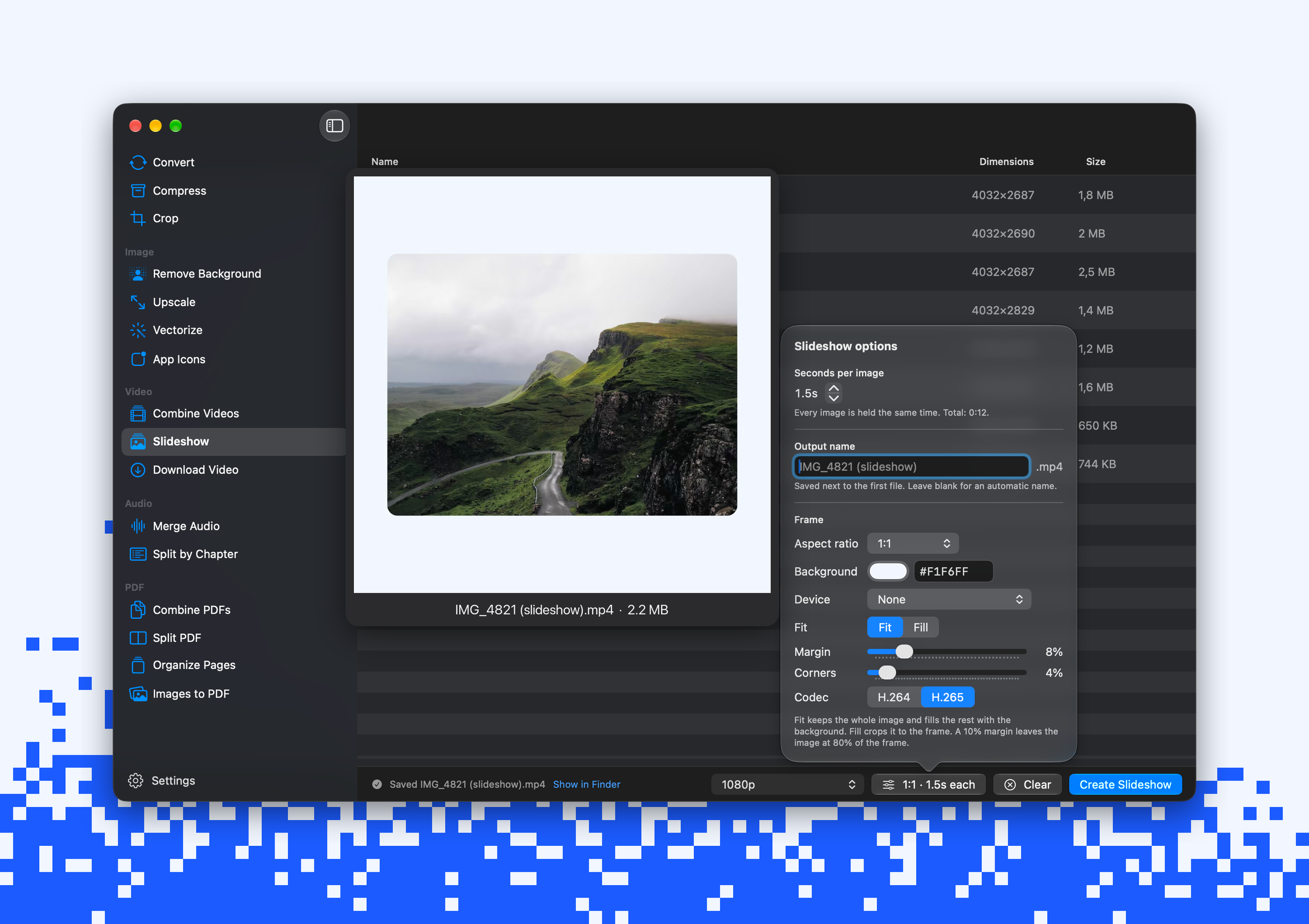Click the Combine Videos film icon
The height and width of the screenshot is (924, 1309).
138,413
